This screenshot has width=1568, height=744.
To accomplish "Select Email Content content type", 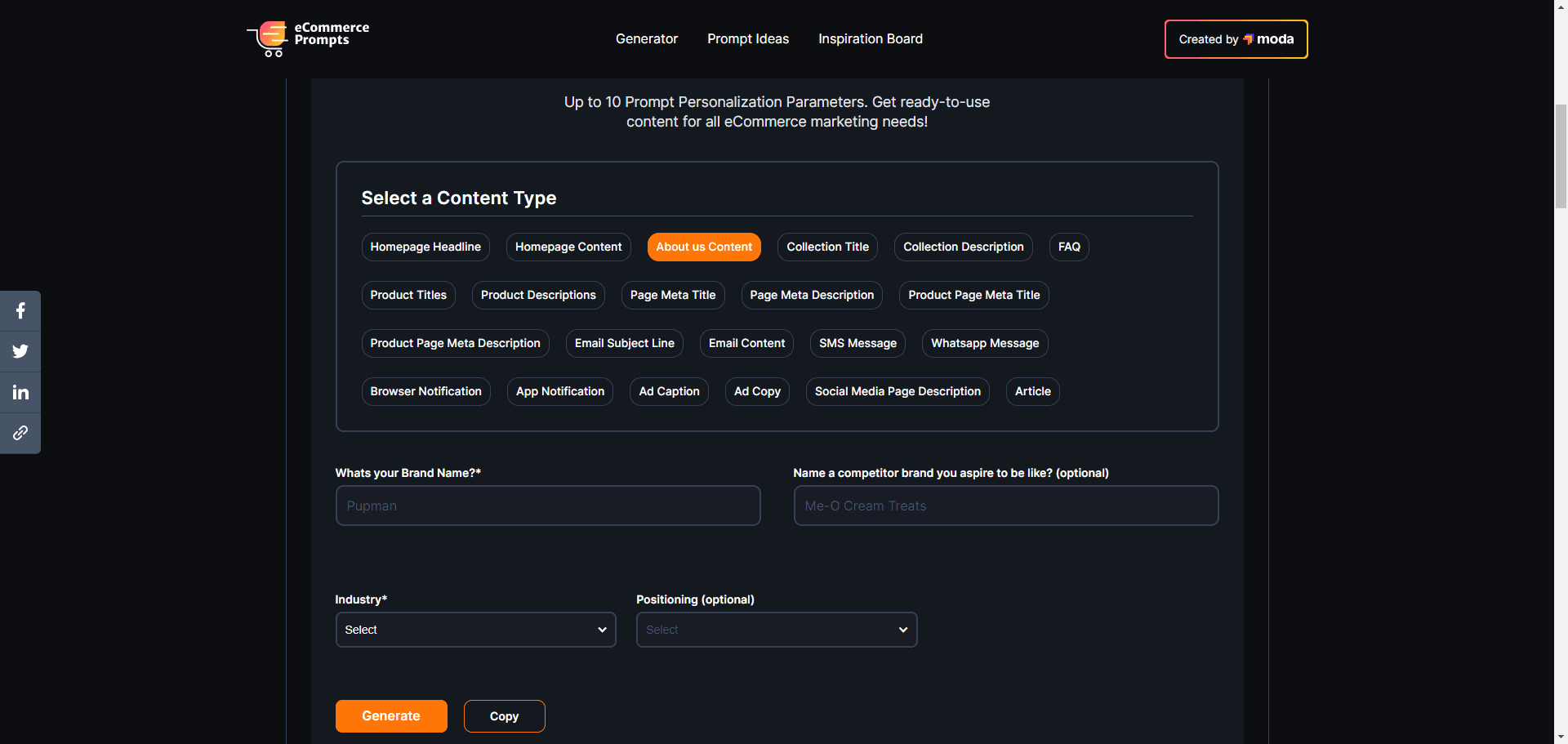I will (x=746, y=343).
